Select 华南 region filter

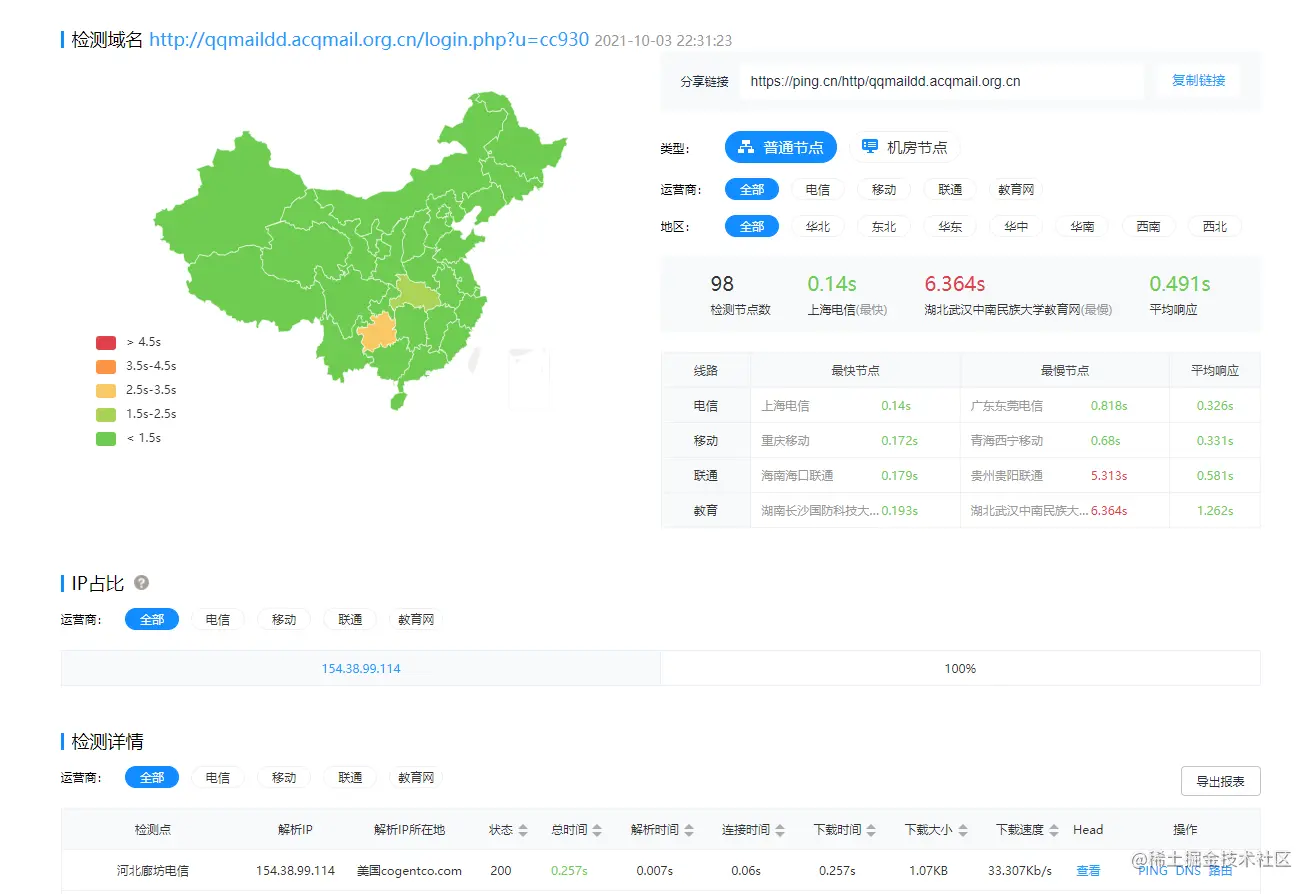[x=1082, y=226]
